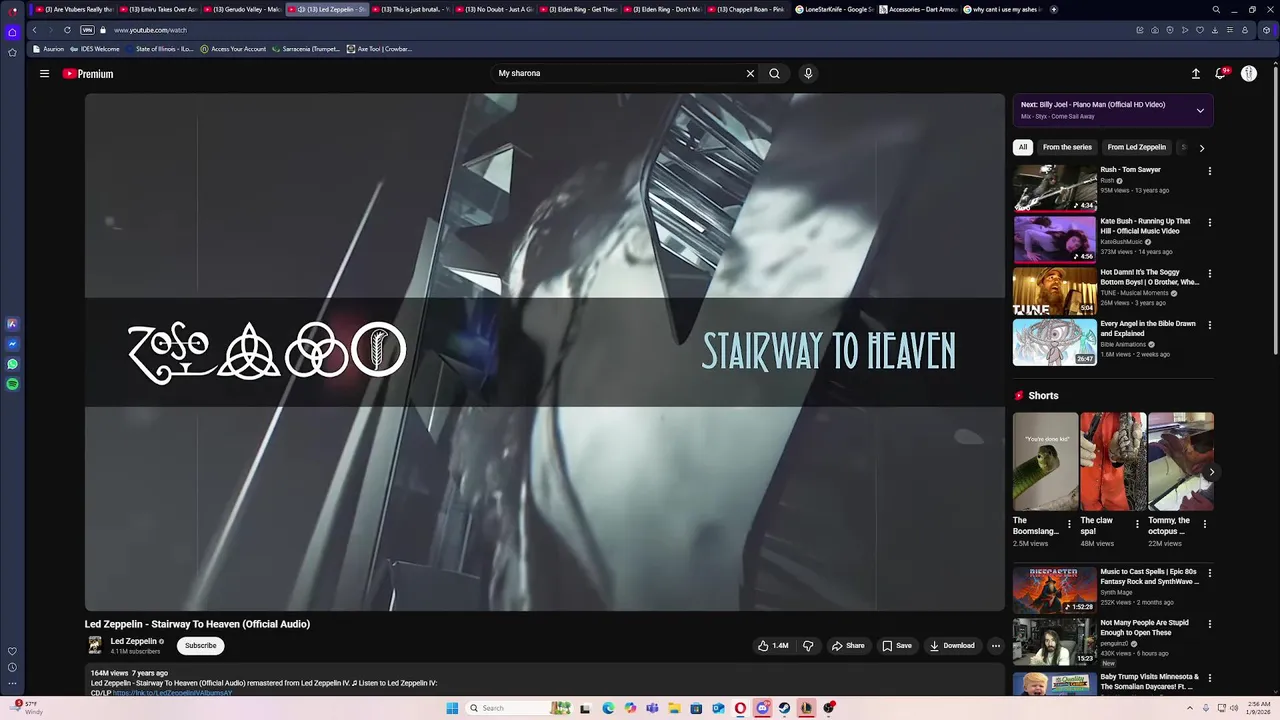Go to YouTube Premium home logo
This screenshot has height=720, width=1280.
pyautogui.click(x=88, y=74)
